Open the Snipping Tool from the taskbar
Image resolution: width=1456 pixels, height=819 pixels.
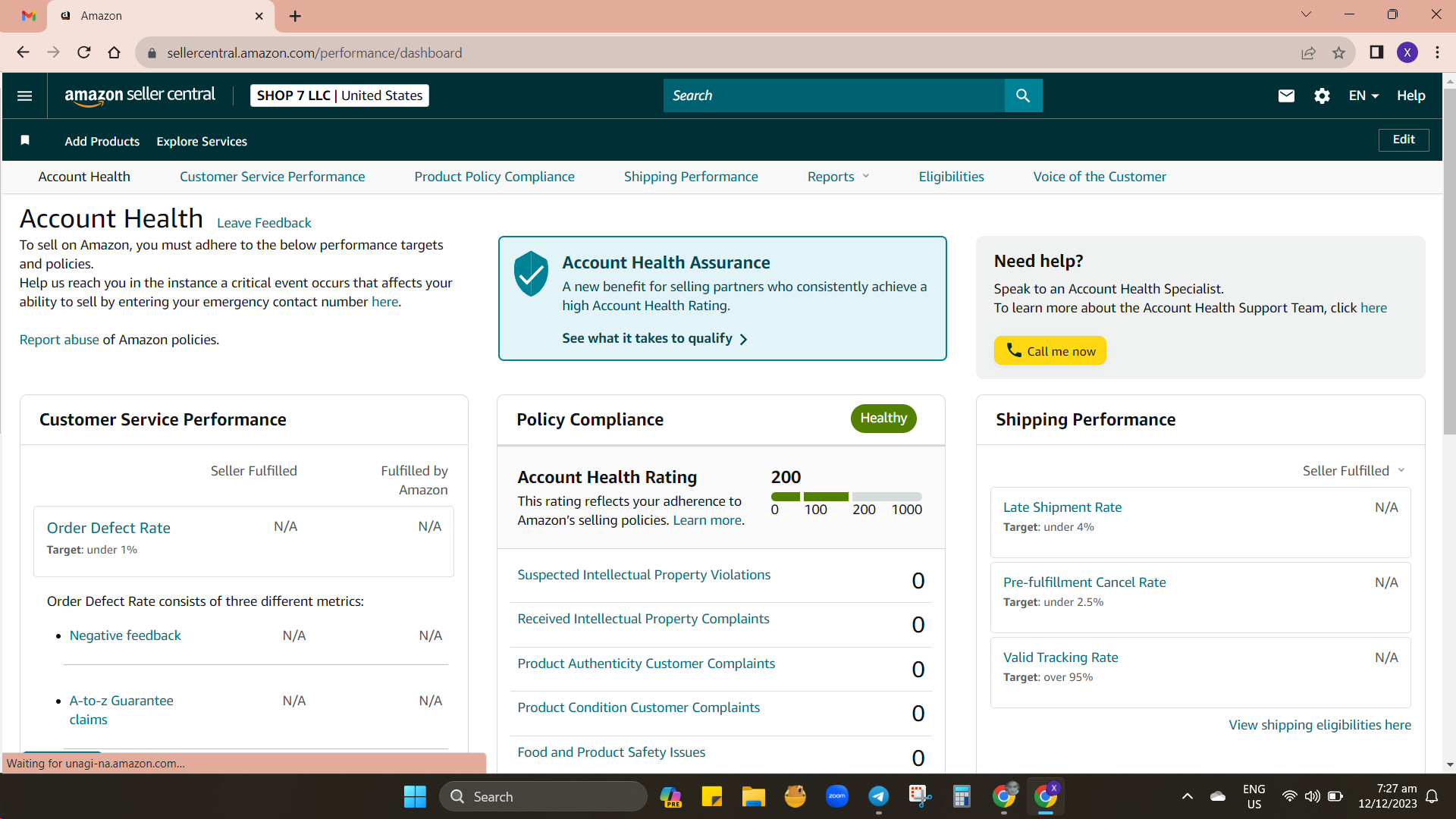tap(920, 796)
